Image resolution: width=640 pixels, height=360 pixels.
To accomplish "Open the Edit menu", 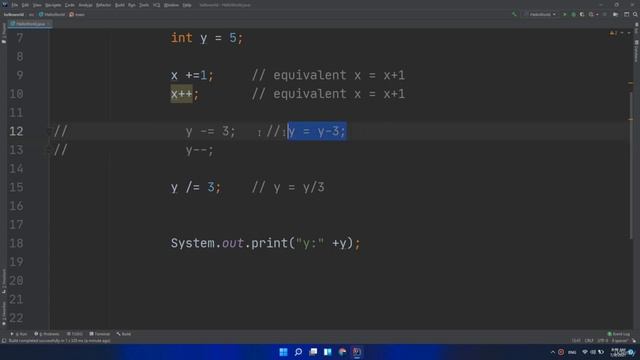I will [25, 5].
